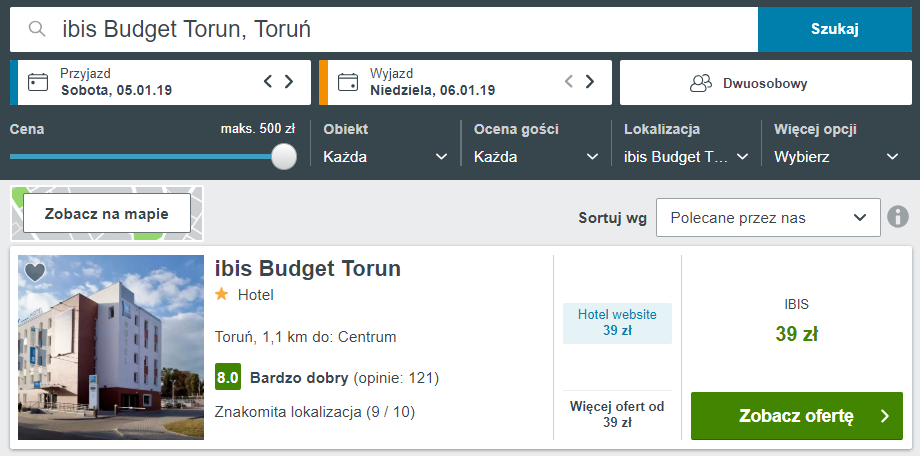
Task: Open the Zobacz ofertę green button
Action: point(797,416)
